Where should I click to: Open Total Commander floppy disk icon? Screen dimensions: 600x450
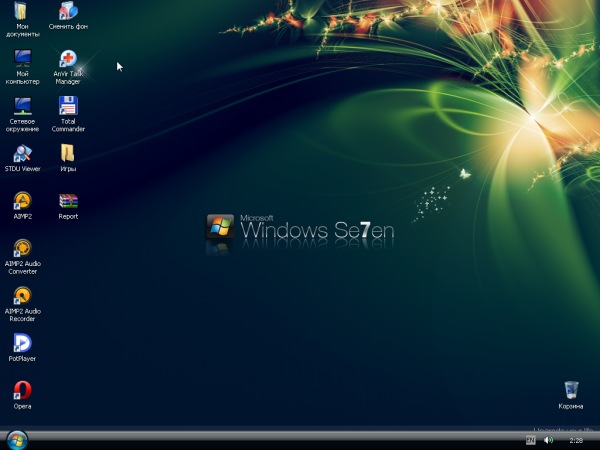click(x=68, y=106)
